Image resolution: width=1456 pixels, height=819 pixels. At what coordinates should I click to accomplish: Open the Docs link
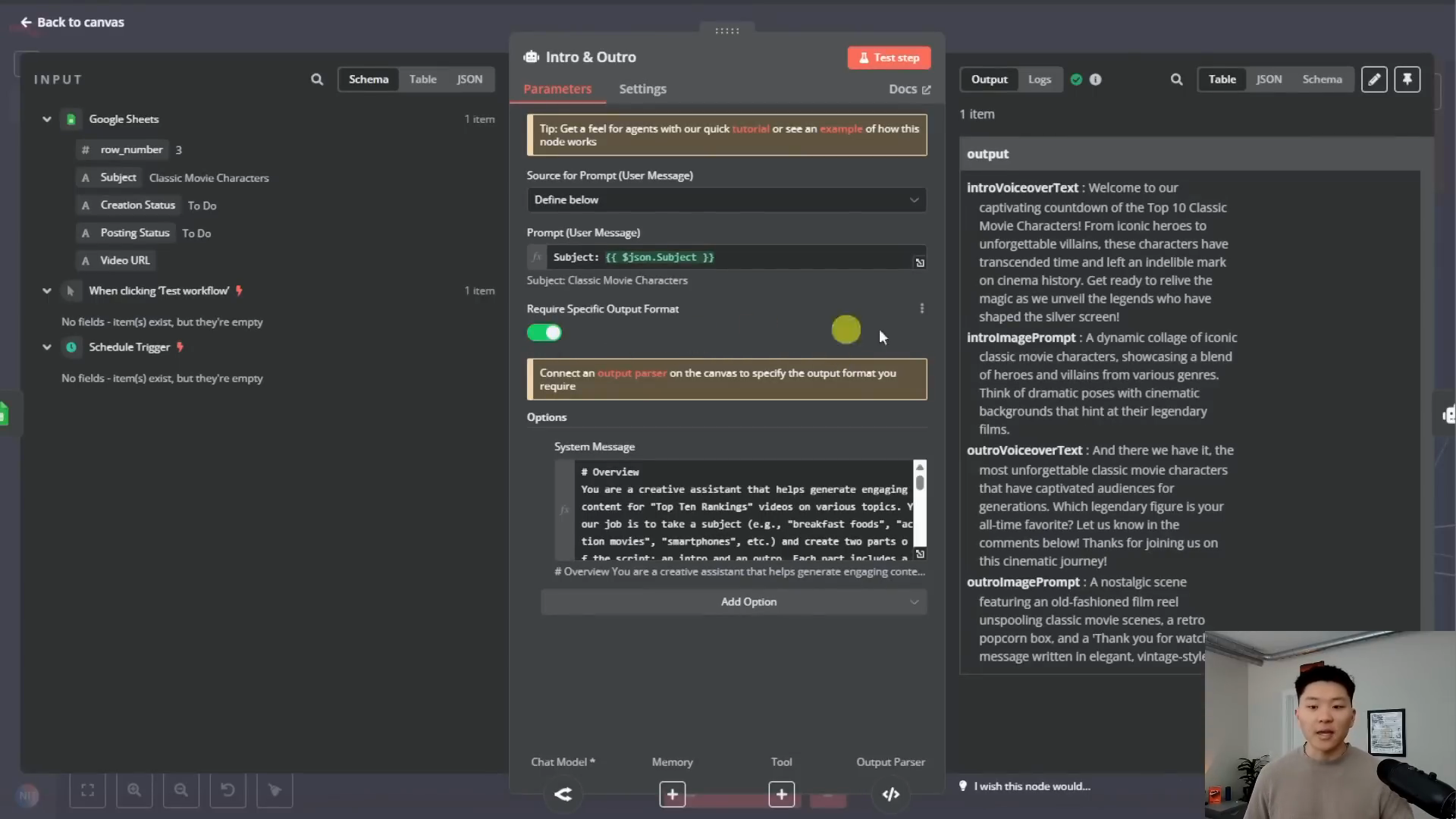click(909, 89)
